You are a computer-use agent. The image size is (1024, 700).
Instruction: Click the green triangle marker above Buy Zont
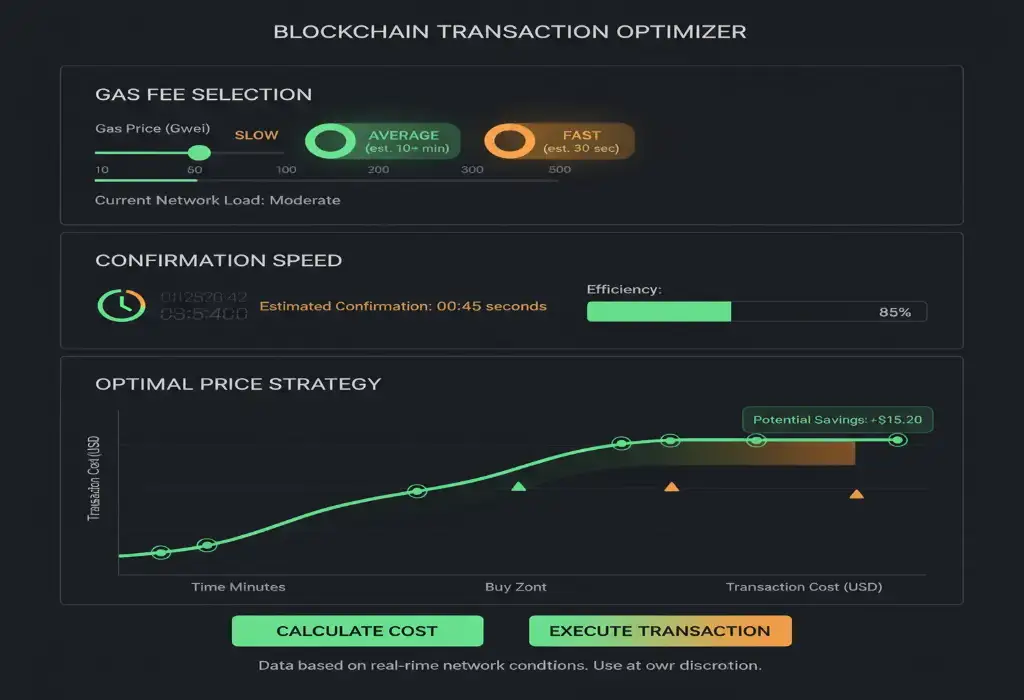click(519, 487)
